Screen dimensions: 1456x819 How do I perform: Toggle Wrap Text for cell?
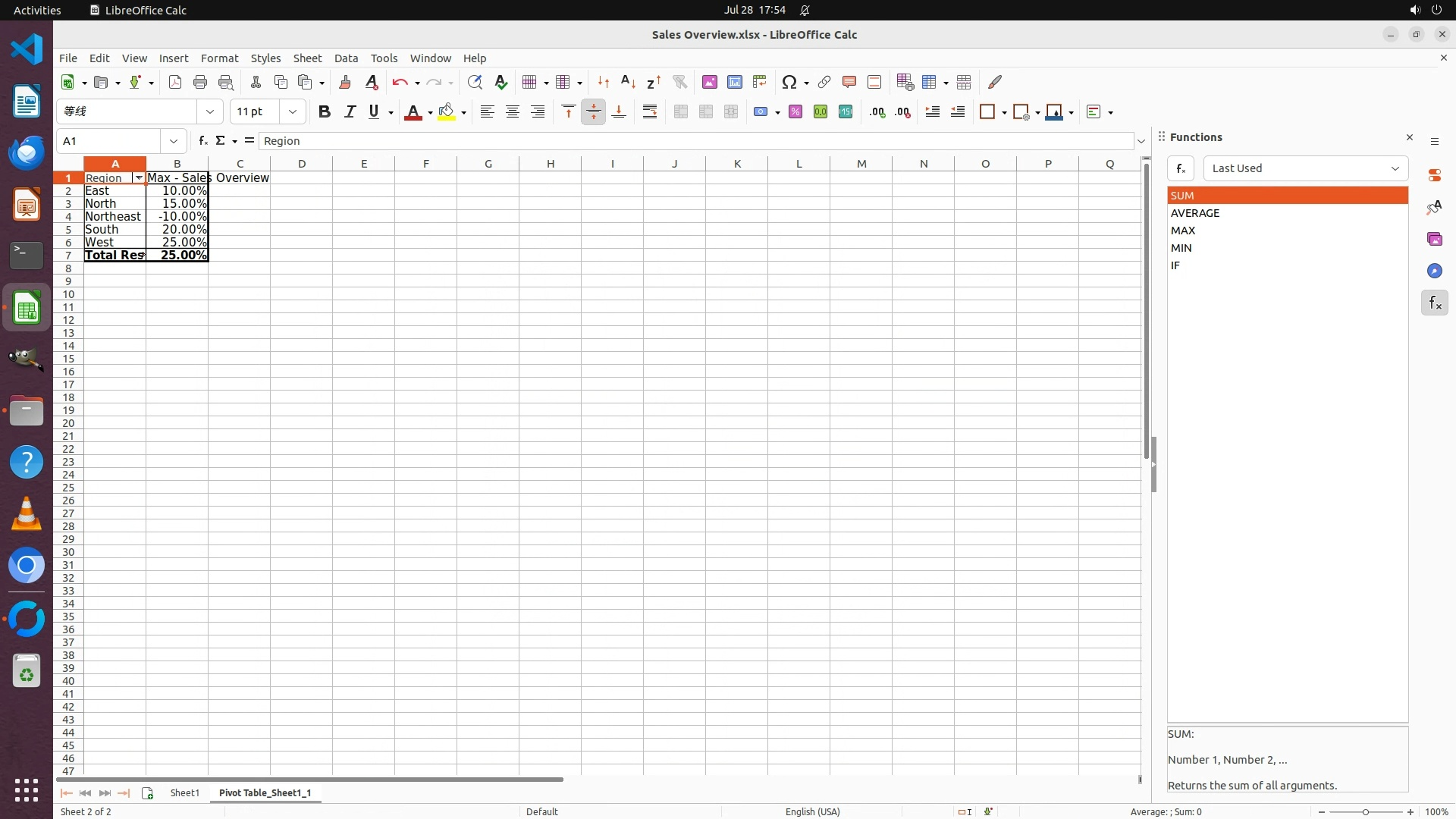(650, 111)
